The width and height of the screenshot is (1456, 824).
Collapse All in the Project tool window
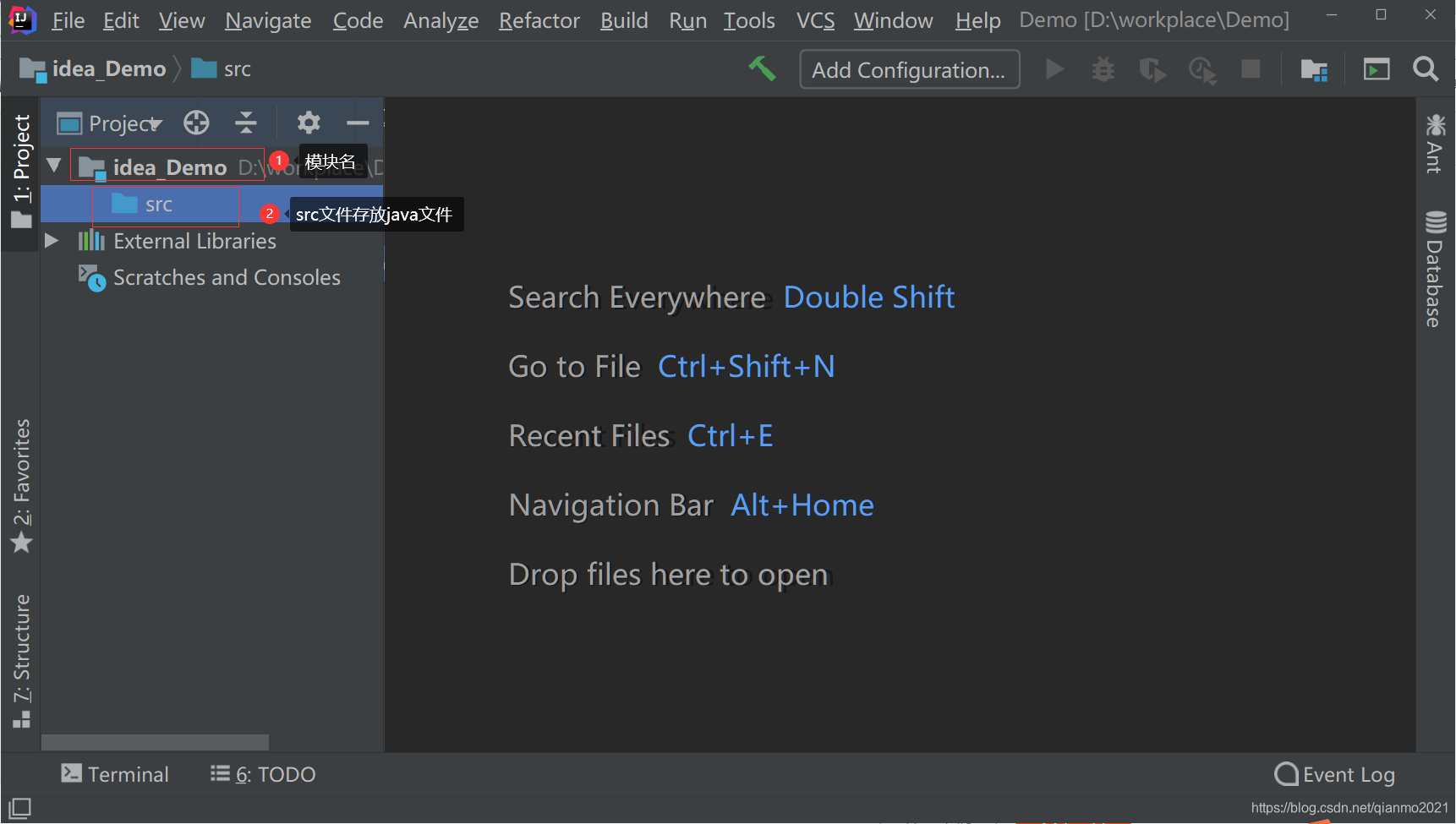pos(246,123)
